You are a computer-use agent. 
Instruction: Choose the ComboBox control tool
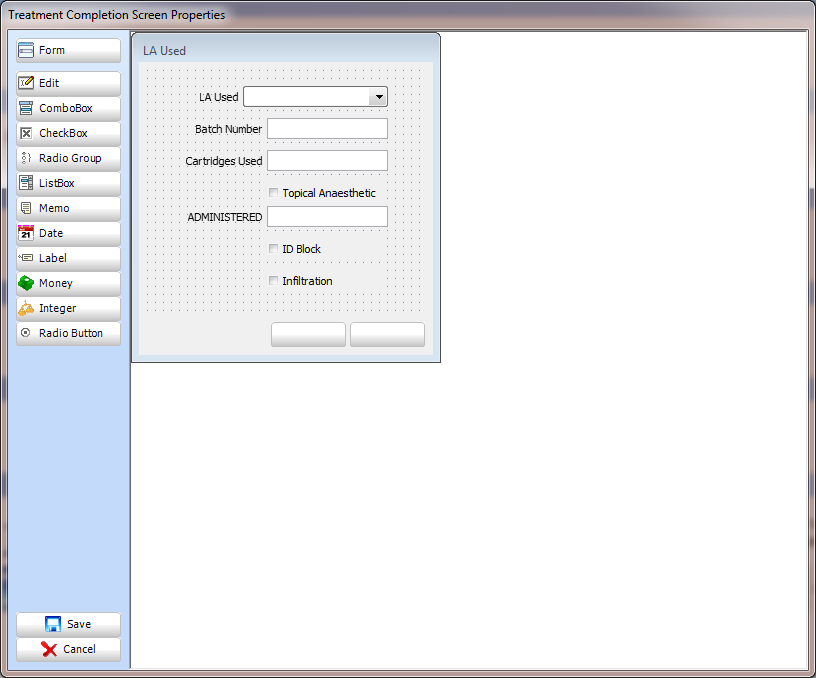(68, 109)
